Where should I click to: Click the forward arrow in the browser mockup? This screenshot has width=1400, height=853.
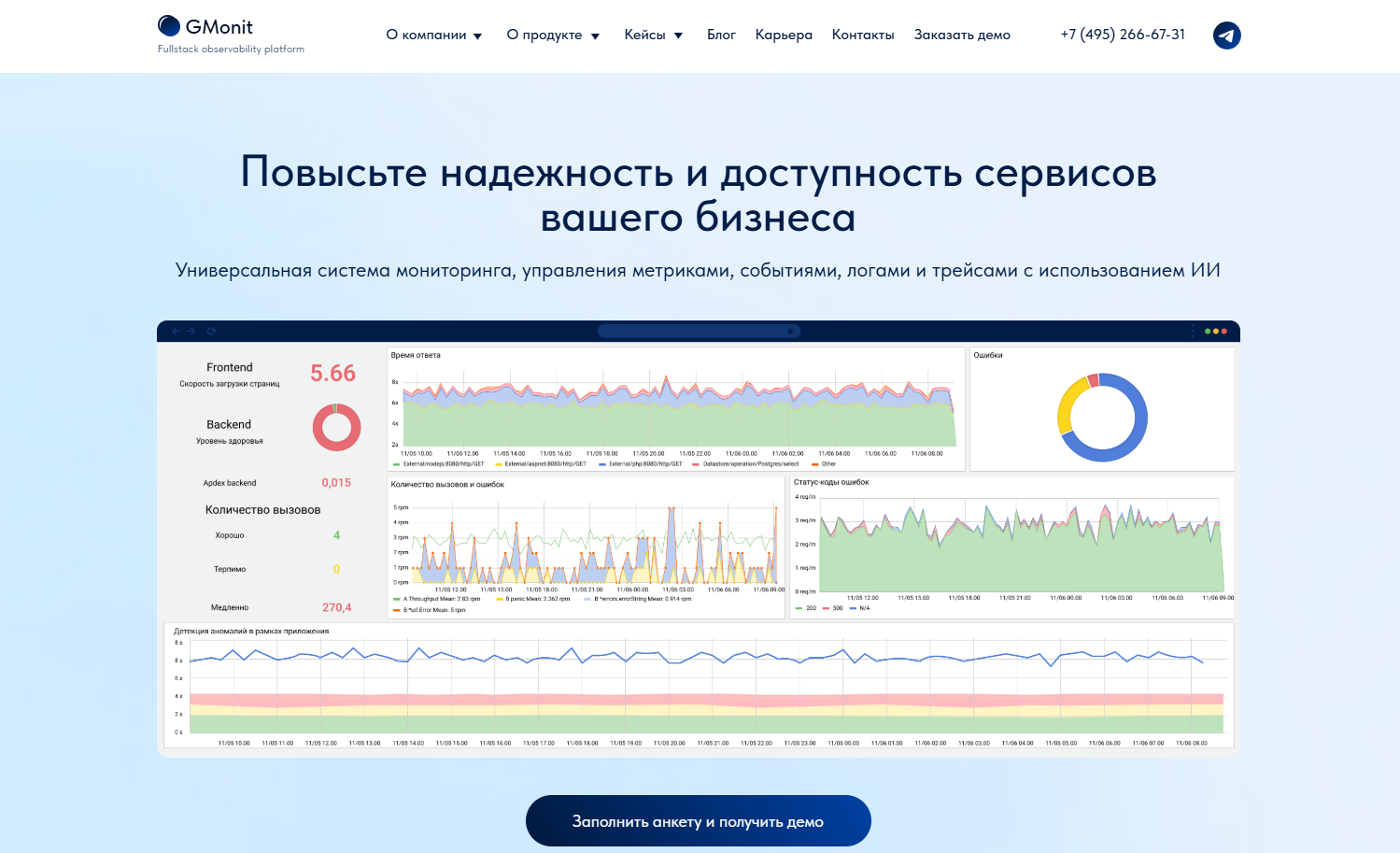pos(191,331)
